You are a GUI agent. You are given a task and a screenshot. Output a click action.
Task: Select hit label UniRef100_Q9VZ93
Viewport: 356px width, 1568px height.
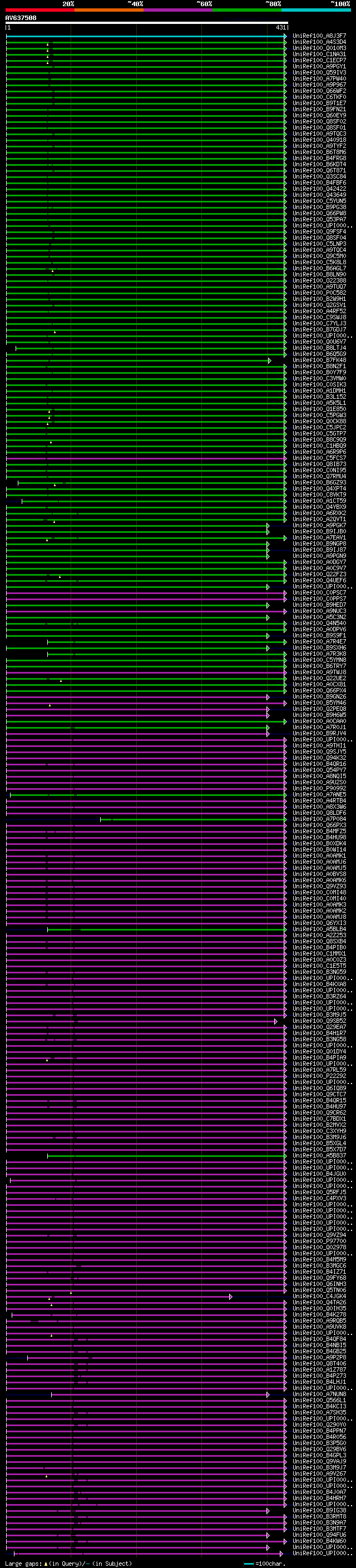point(319,886)
